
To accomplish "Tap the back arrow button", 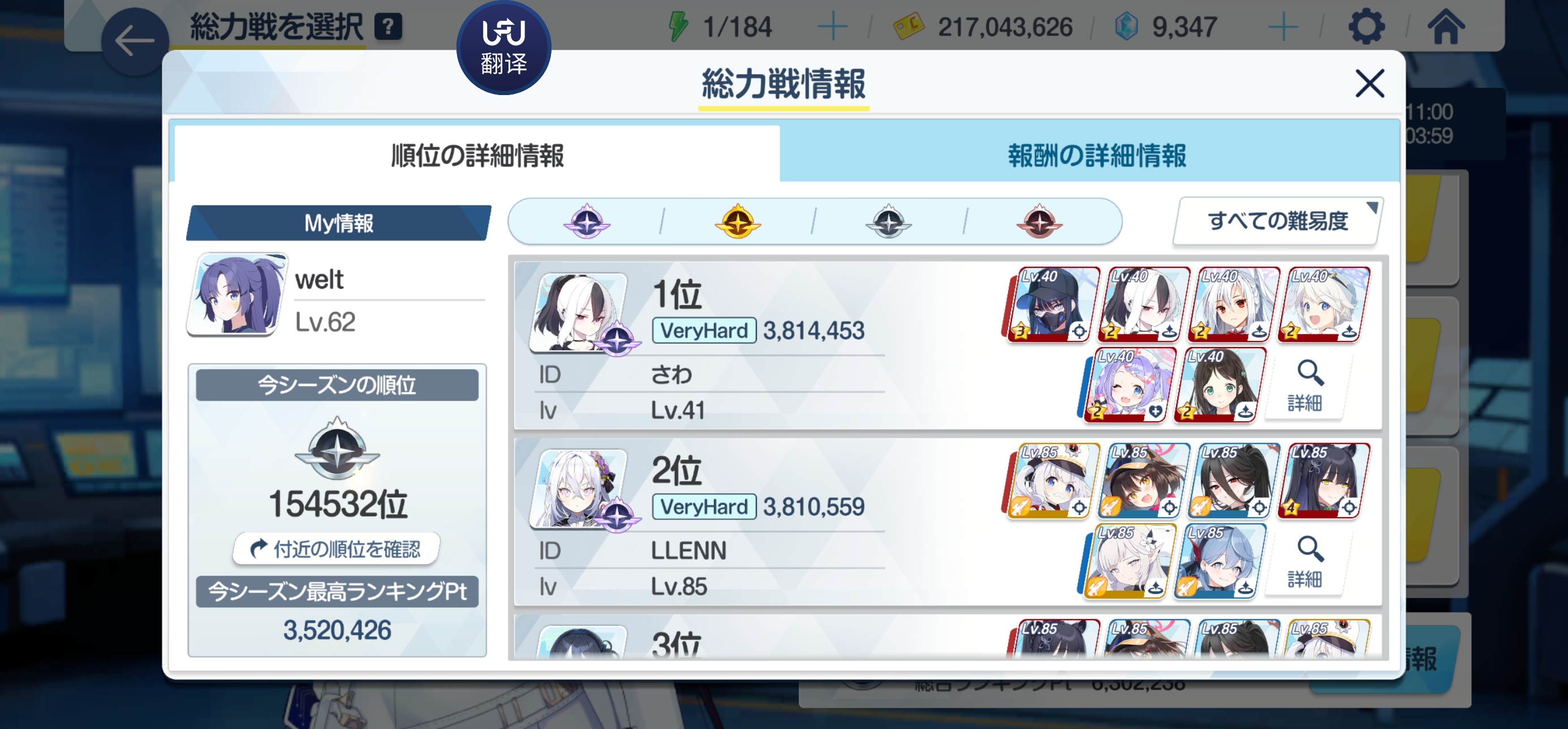I will coord(135,42).
